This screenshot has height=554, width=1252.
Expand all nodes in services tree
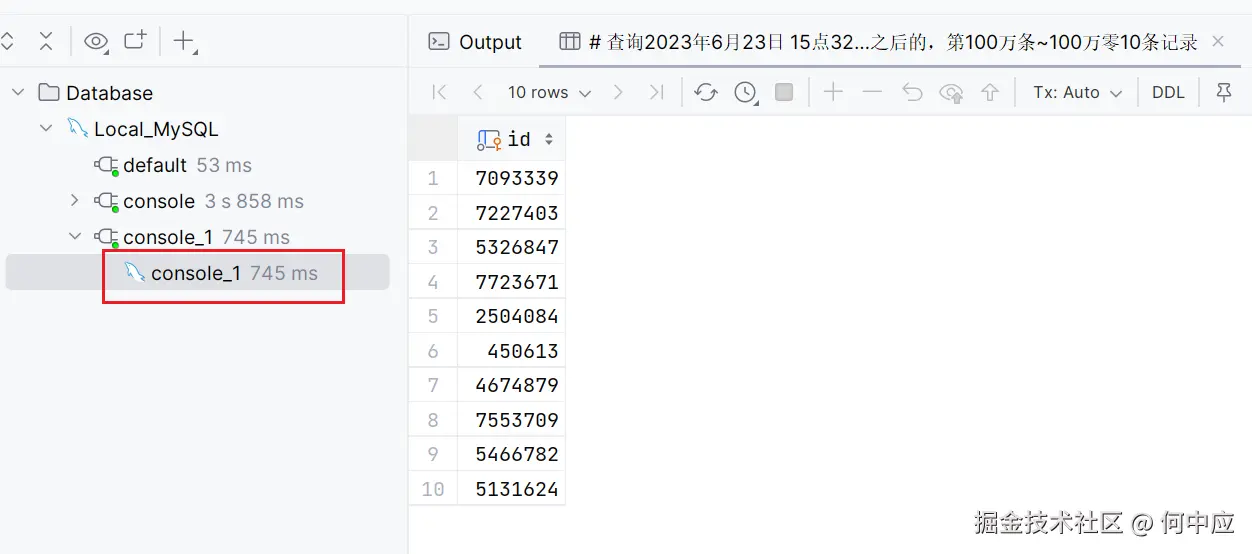click(x=7, y=41)
